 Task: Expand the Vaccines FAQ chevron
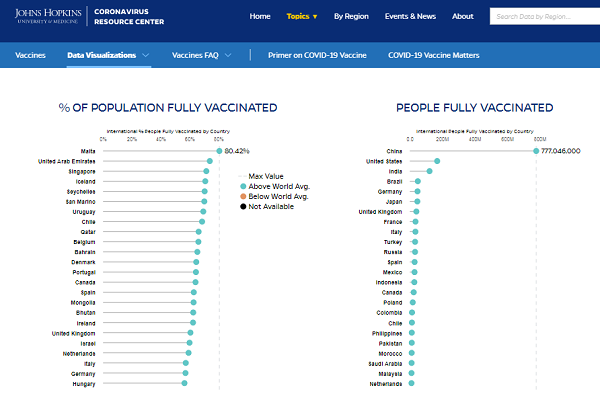(x=228, y=55)
